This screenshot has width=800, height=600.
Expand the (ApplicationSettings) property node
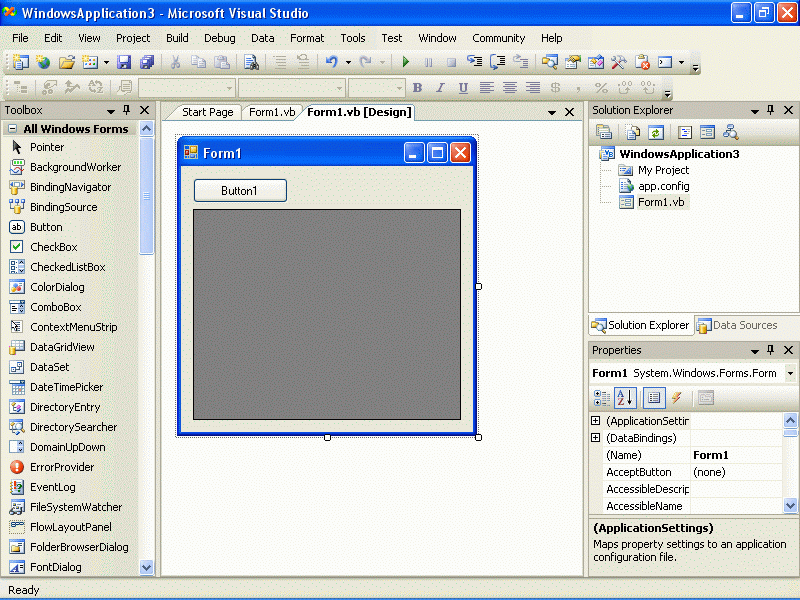pos(595,420)
